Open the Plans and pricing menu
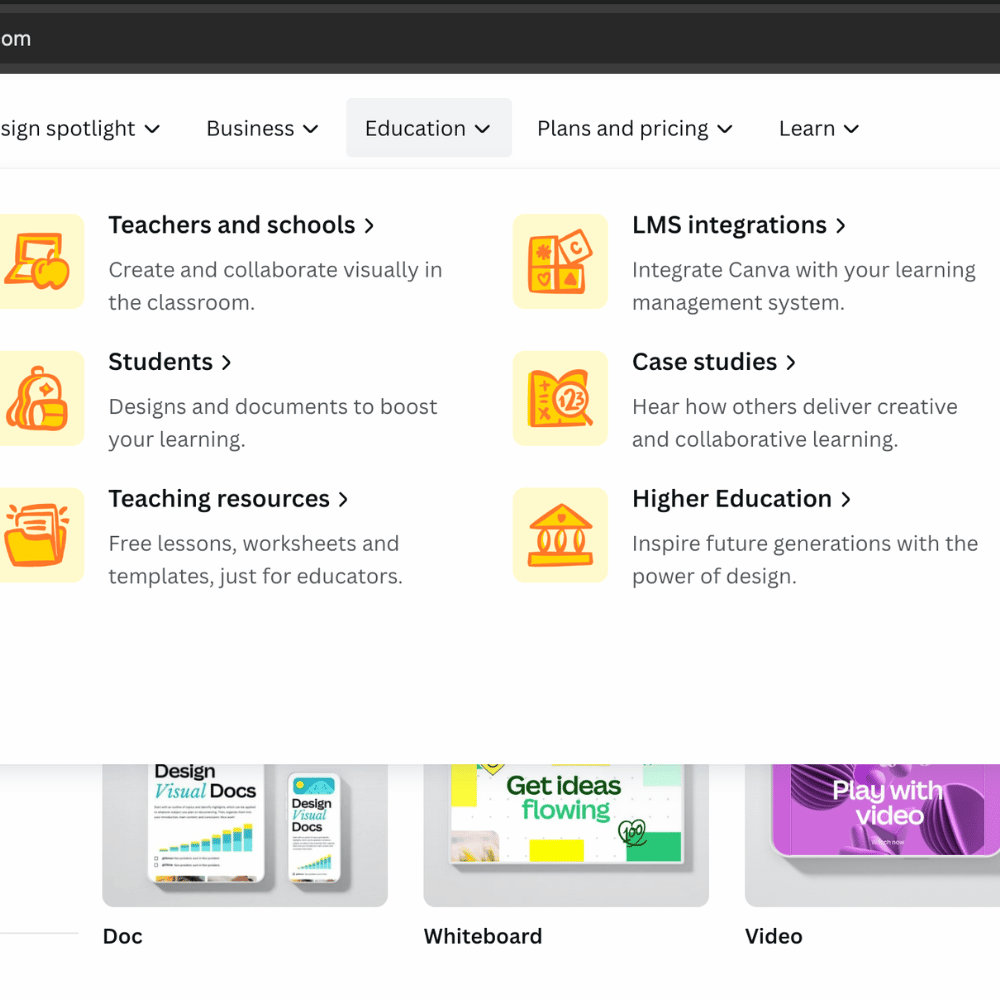 634,128
